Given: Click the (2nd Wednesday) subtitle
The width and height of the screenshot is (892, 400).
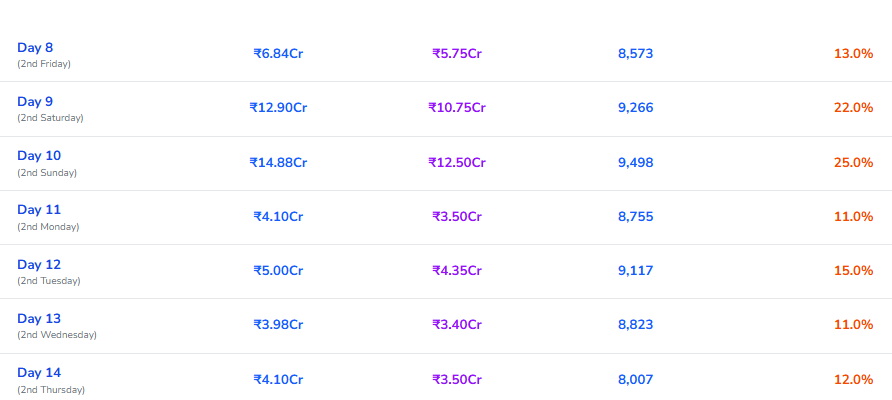Looking at the screenshot, I should coord(57,335).
